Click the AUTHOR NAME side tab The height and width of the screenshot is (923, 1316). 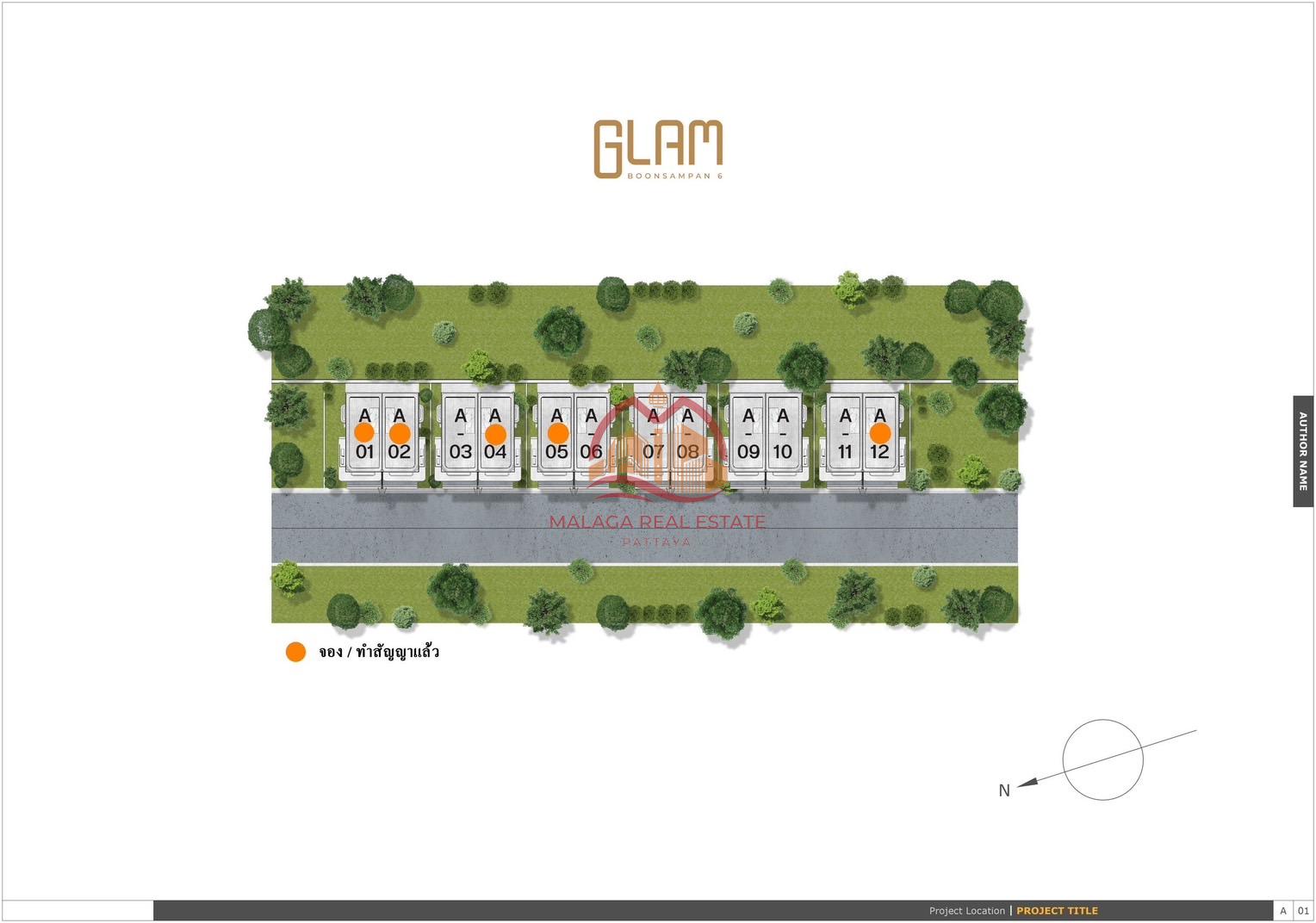1303,451
